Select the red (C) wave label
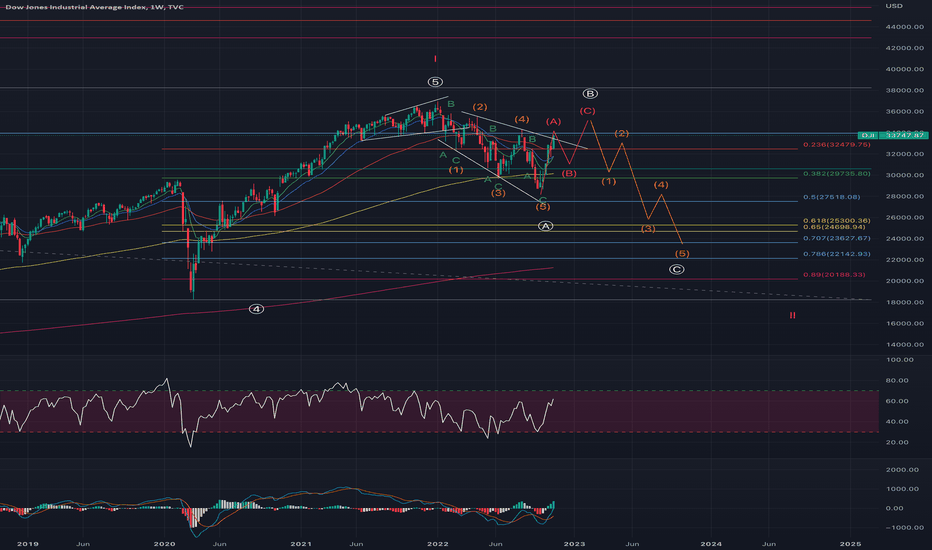 point(587,111)
